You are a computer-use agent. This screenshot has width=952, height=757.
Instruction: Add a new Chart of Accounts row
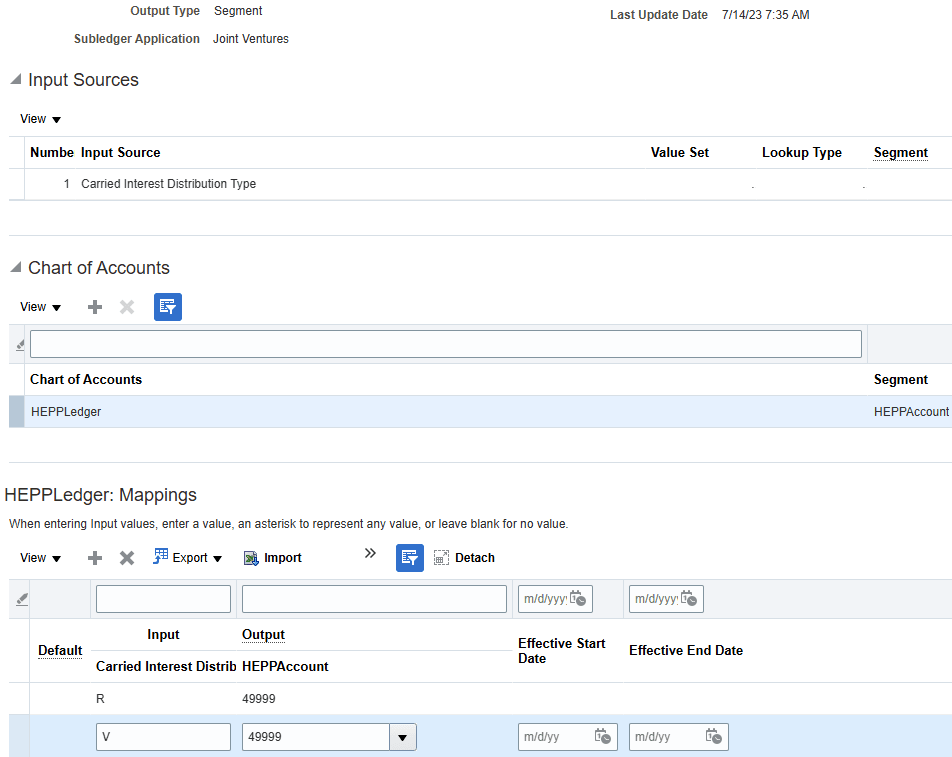pyautogui.click(x=94, y=307)
